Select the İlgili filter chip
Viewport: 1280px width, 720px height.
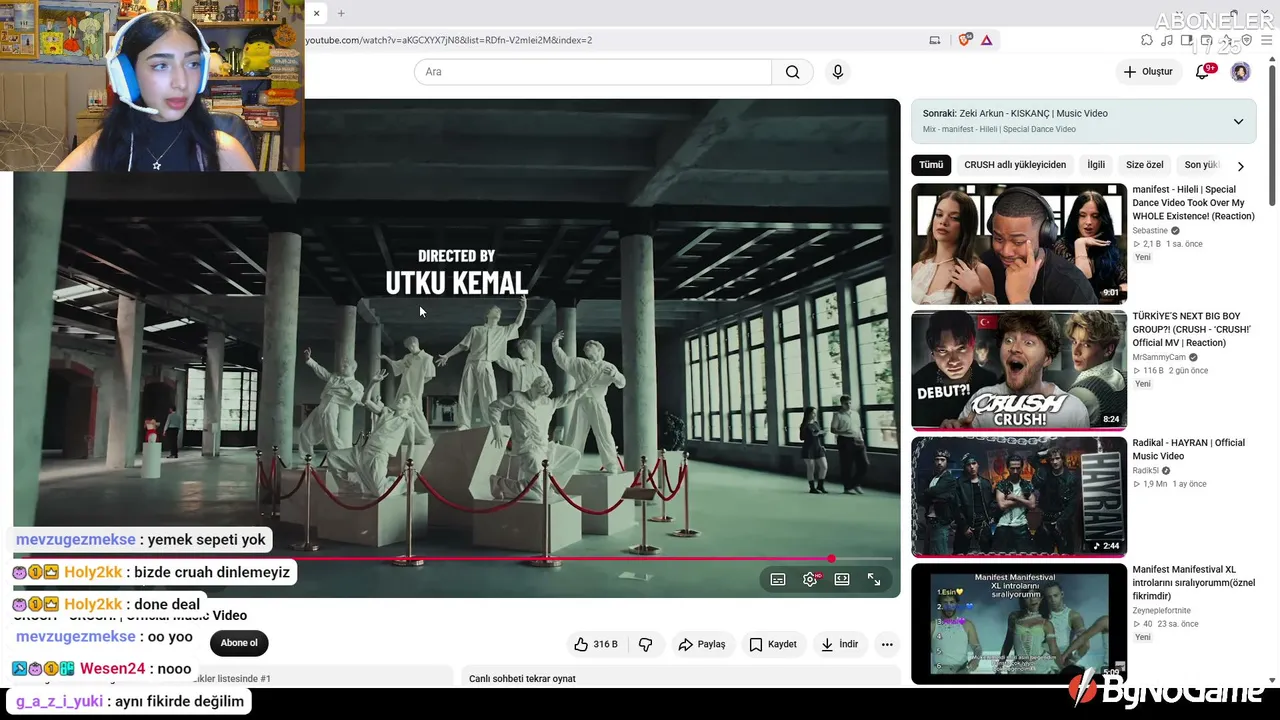pos(1096,165)
